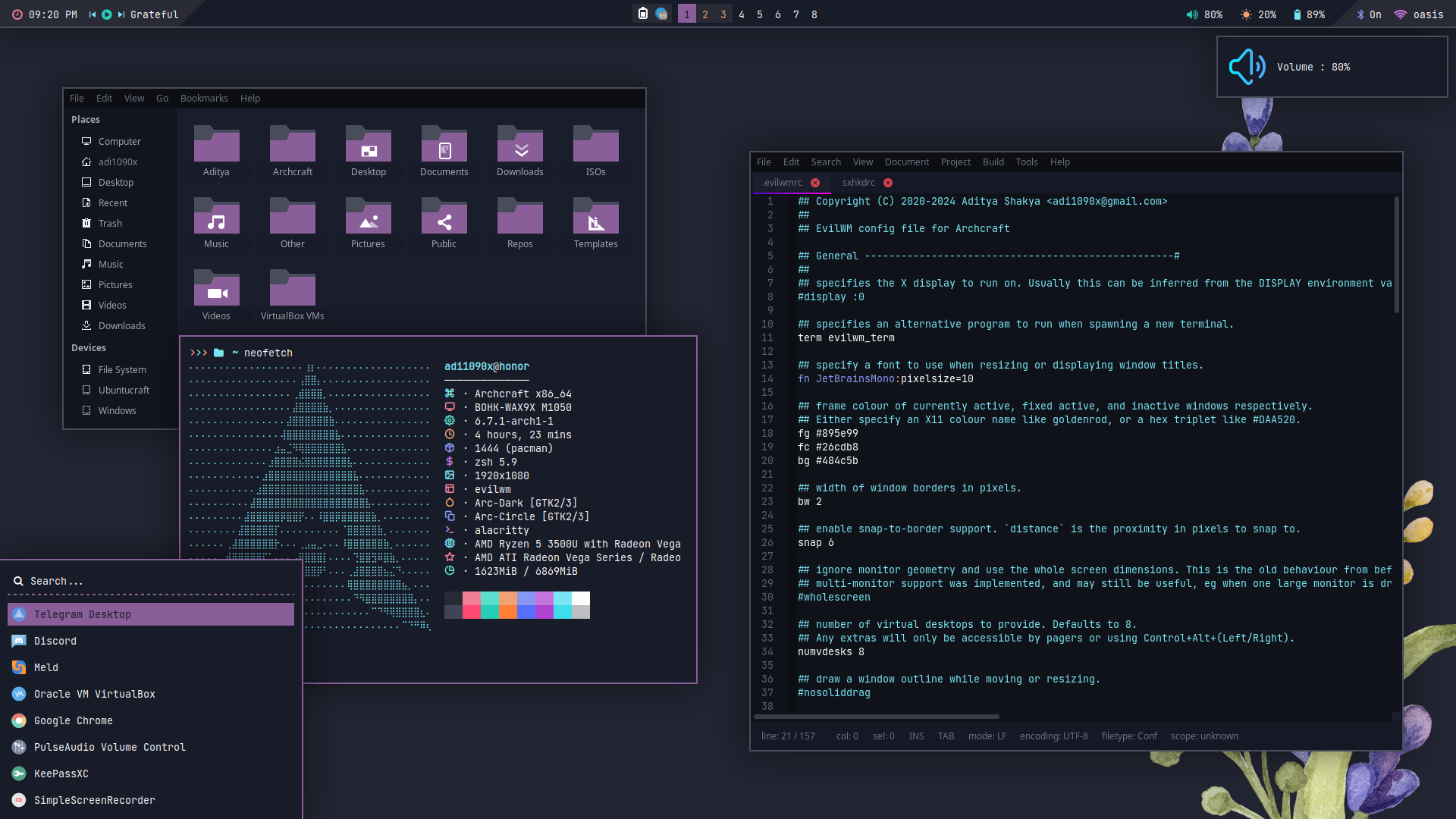Open the Music folder icon
Screen dimensions: 1456x819
click(216, 216)
